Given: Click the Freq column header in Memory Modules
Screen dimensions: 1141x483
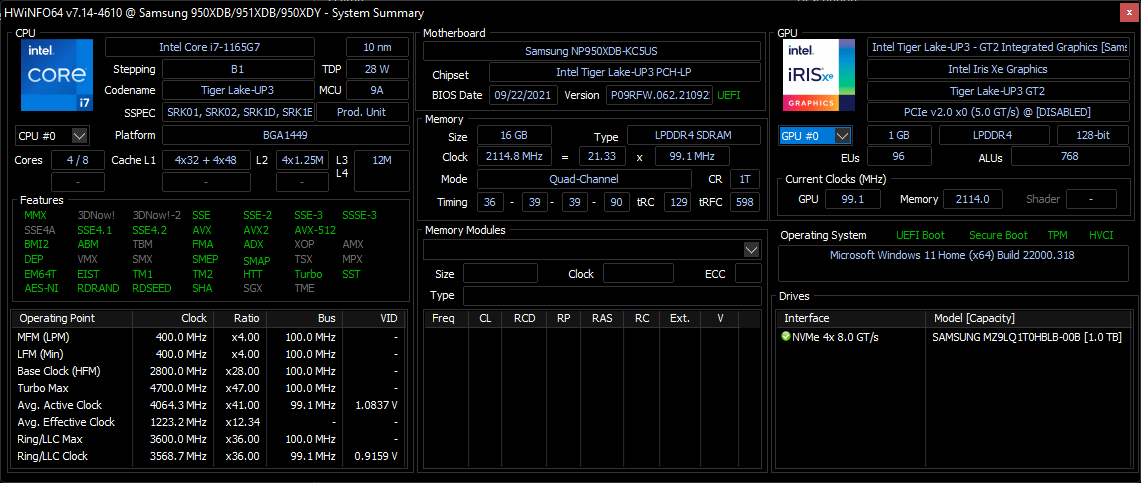Looking at the screenshot, I should (x=443, y=318).
